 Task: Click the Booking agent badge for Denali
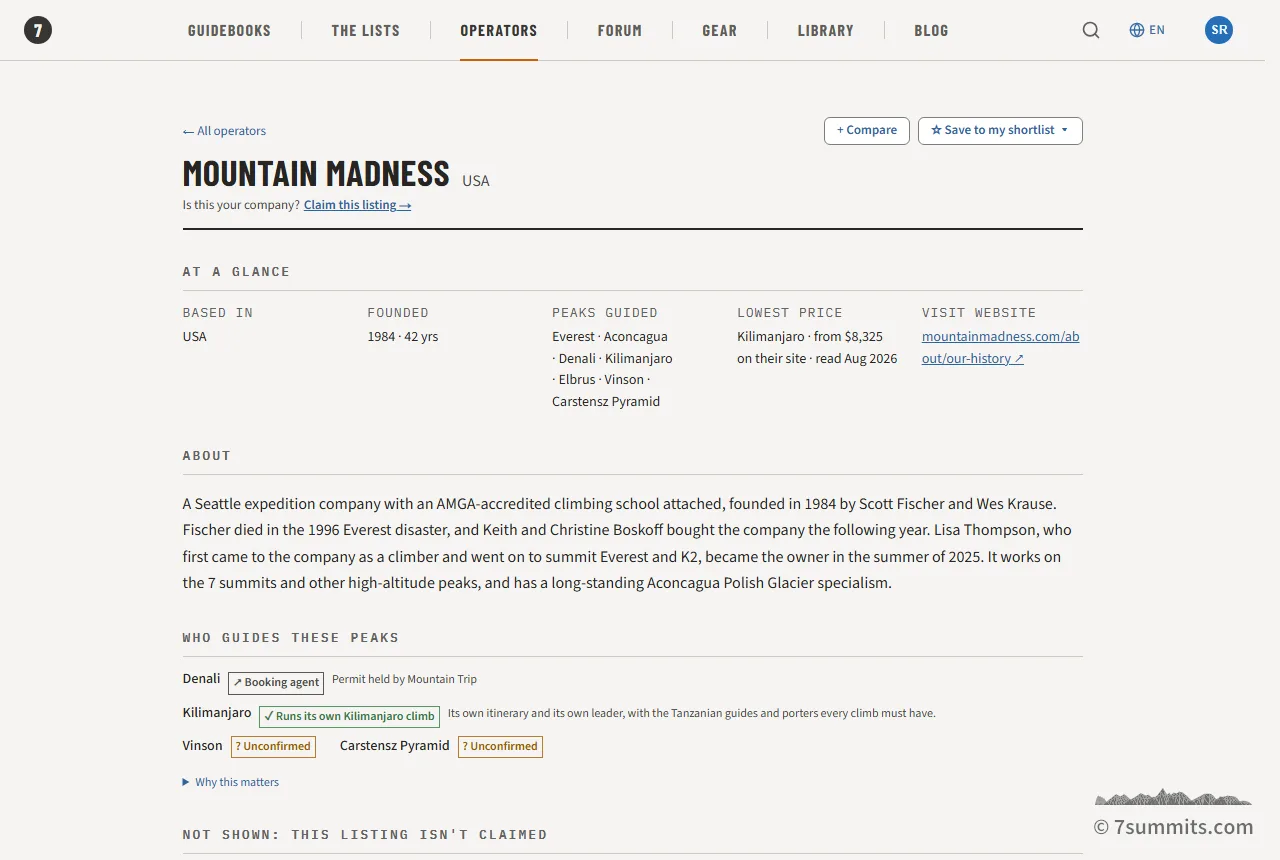(x=276, y=683)
